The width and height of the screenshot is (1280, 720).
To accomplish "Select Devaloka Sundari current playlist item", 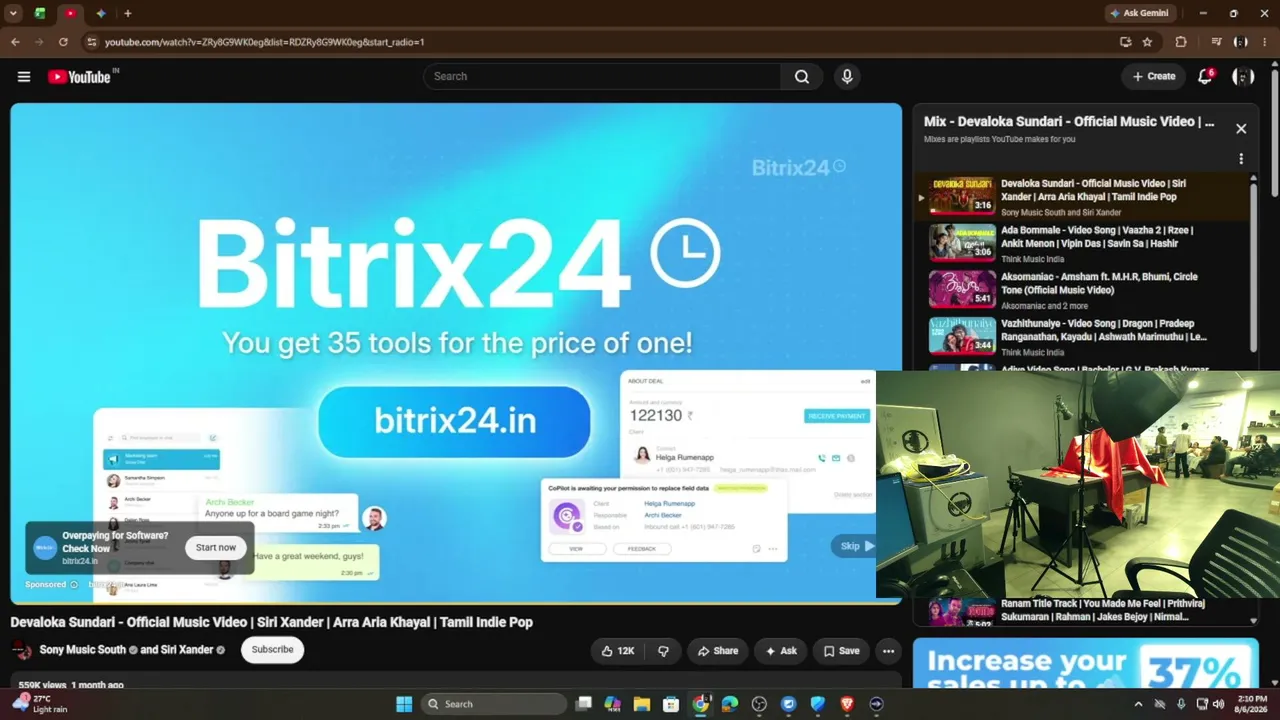I will (1085, 197).
